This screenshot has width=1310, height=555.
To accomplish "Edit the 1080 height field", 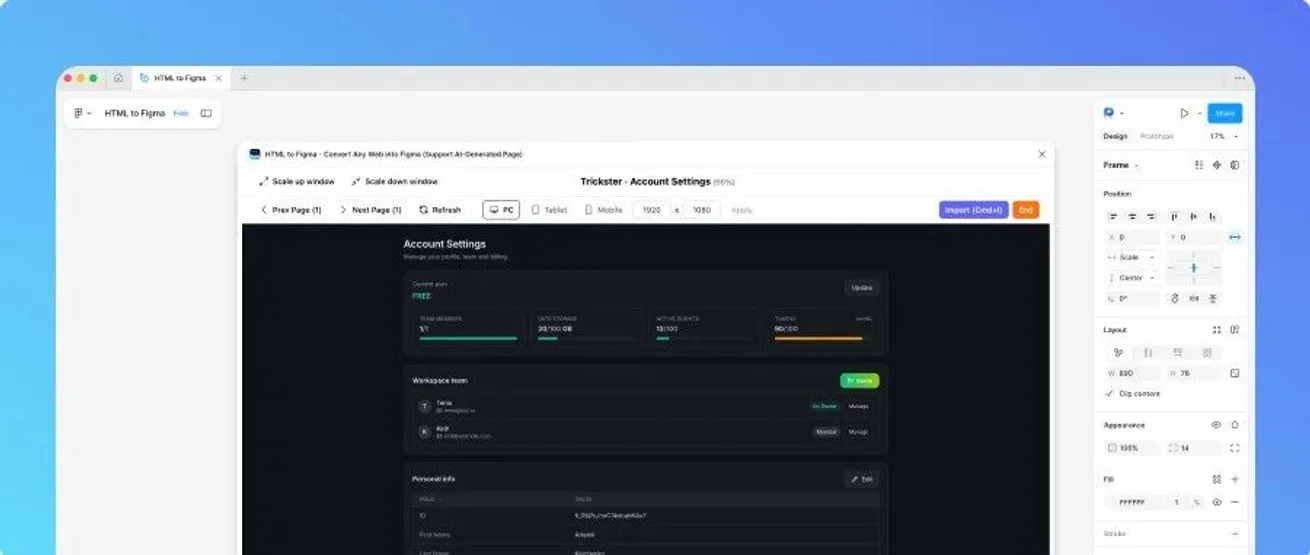I will 701,210.
